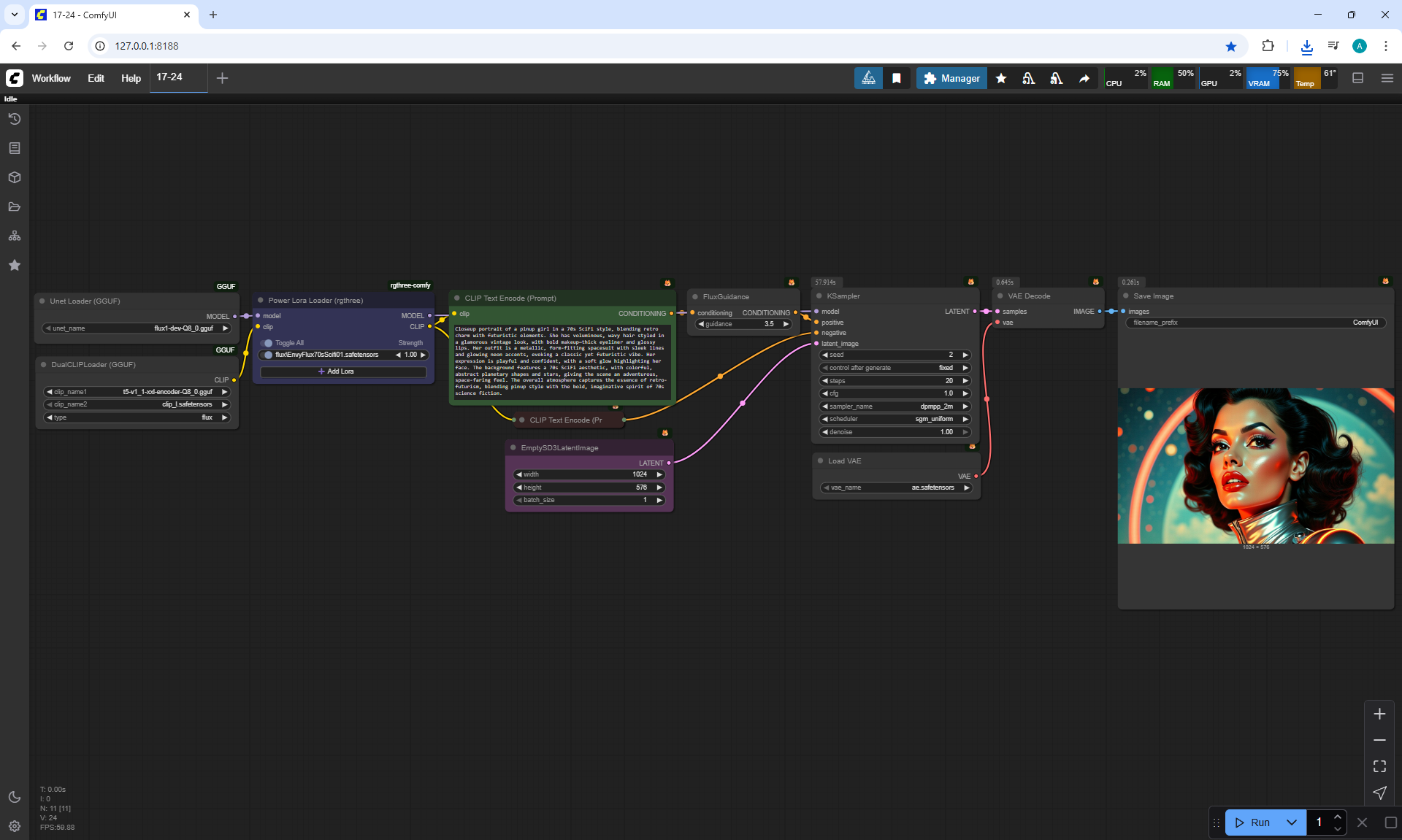
Task: Click fit view icon in canvas controls
Action: pyautogui.click(x=1379, y=766)
